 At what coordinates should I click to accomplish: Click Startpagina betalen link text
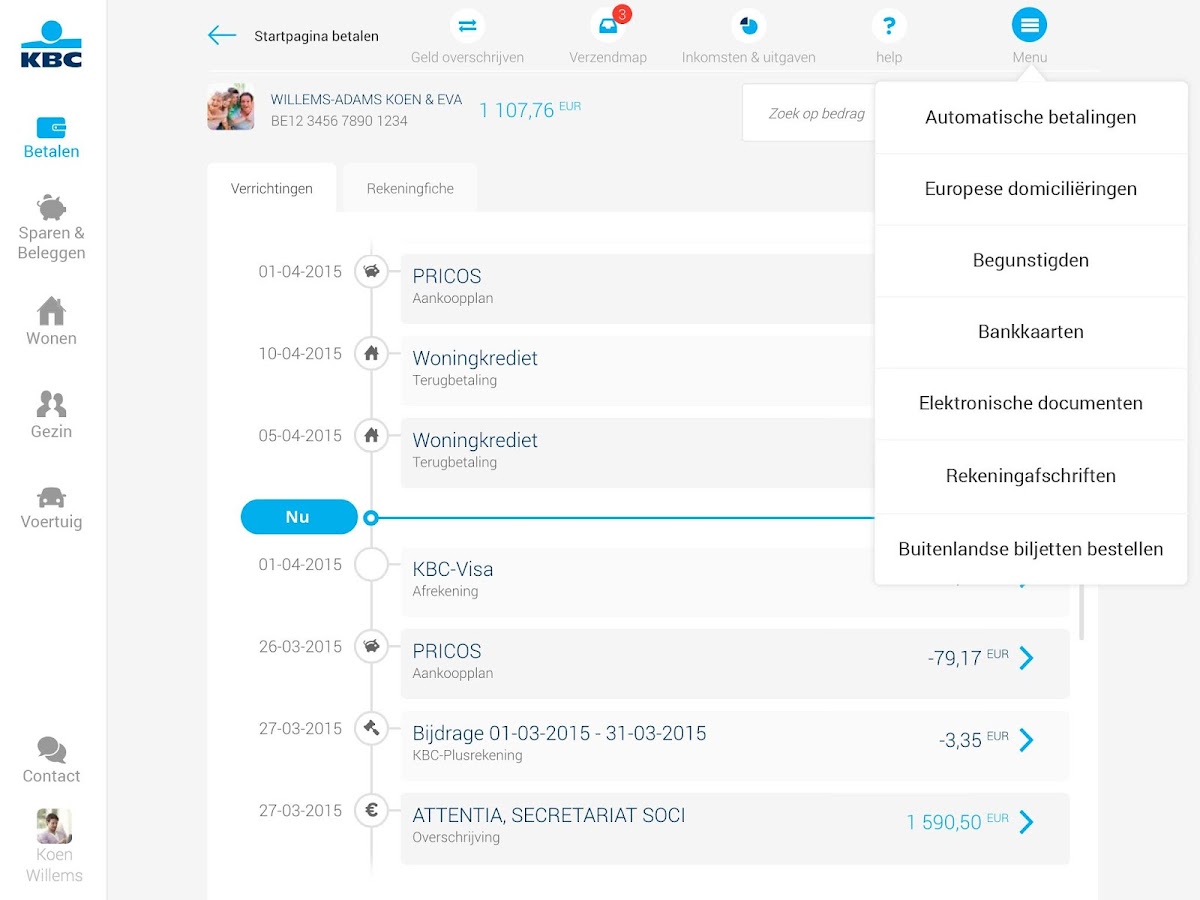[316, 36]
